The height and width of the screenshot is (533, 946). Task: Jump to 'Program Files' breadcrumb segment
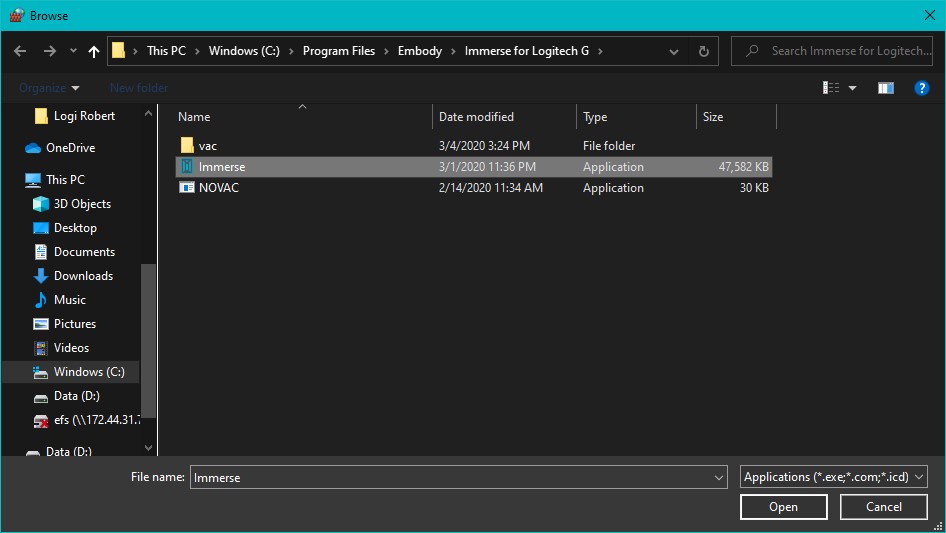tap(338, 51)
